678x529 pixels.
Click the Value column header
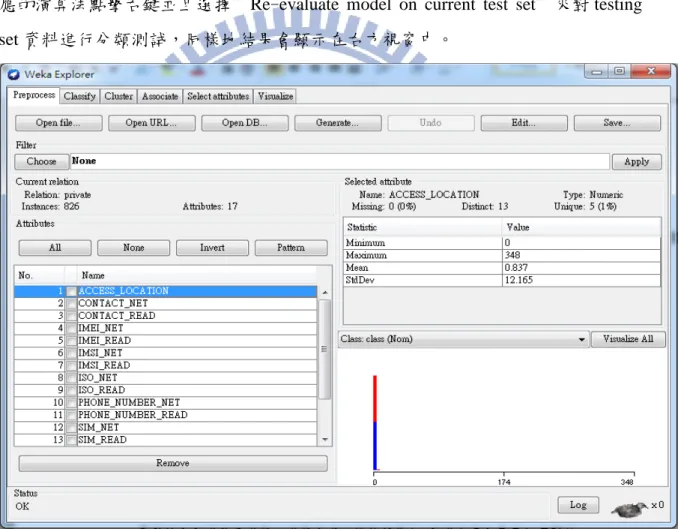tap(582, 228)
